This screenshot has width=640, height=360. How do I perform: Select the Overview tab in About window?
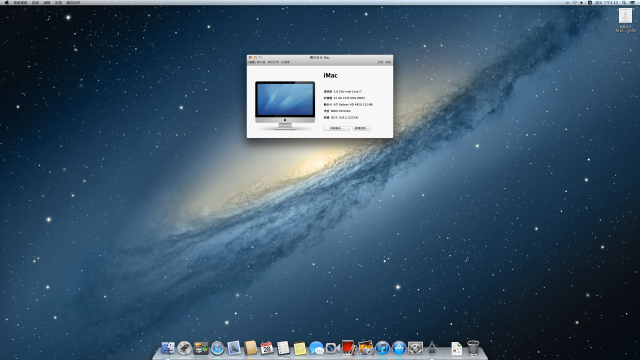click(x=252, y=62)
